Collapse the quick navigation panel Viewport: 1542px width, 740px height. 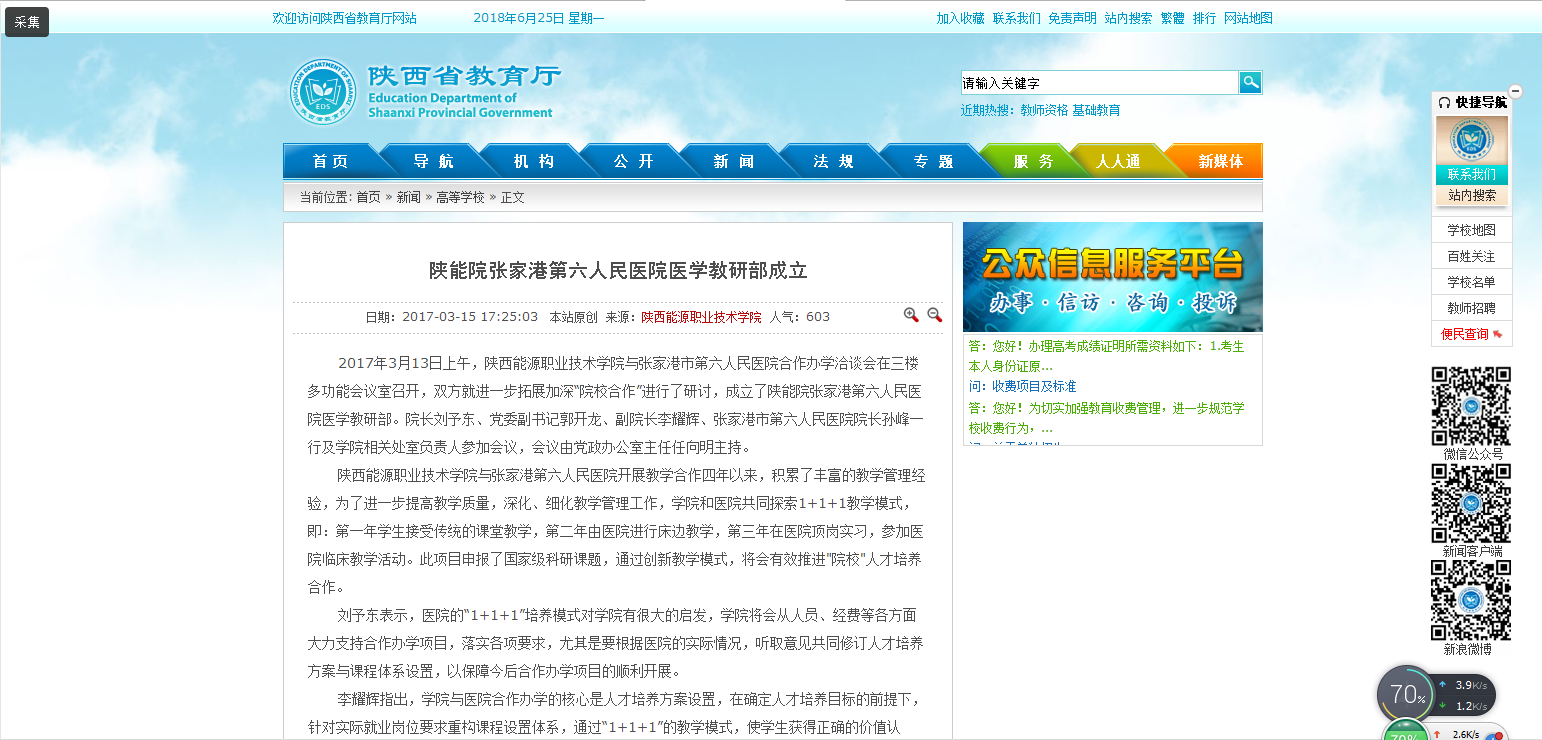[x=1515, y=91]
